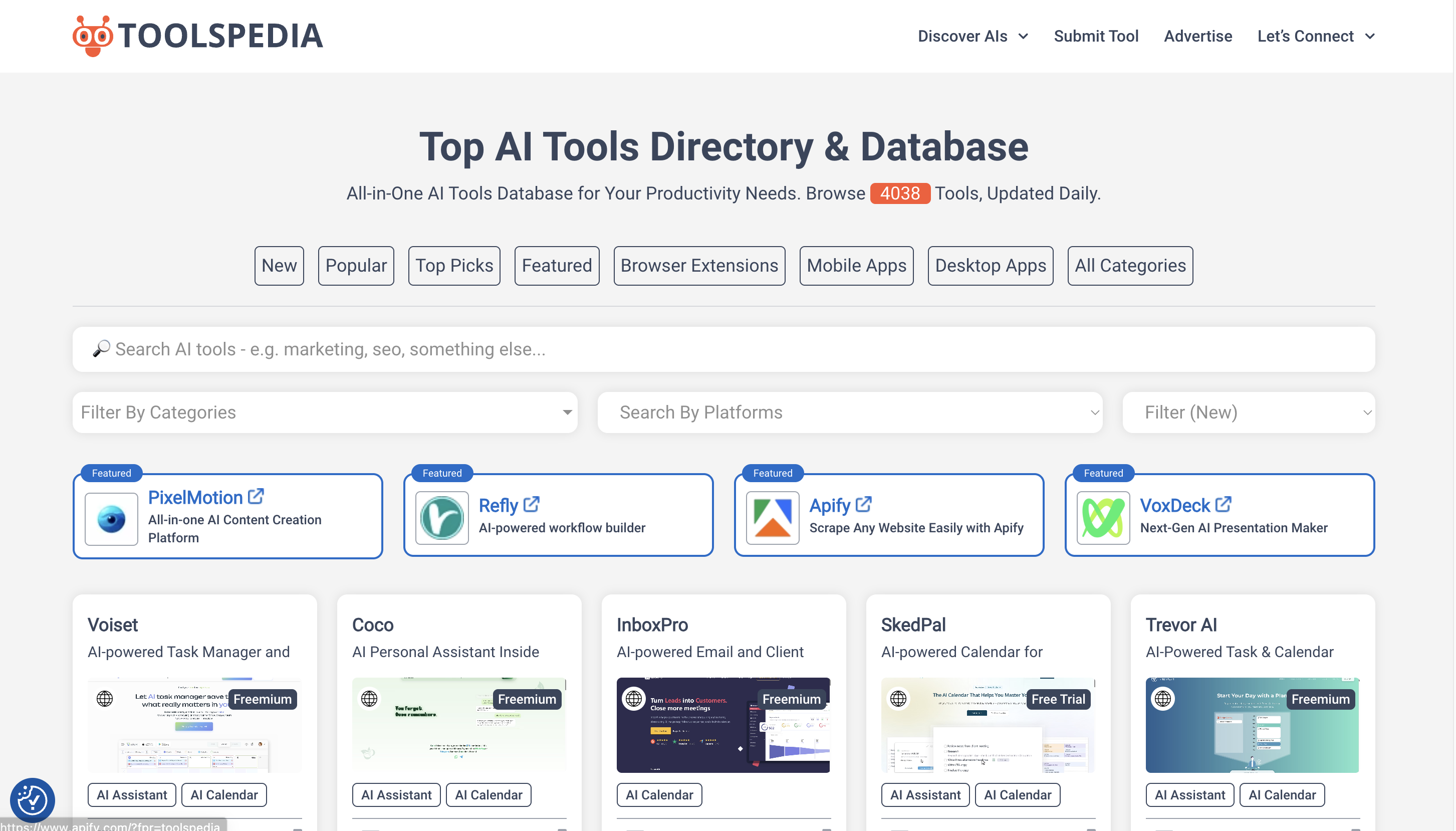Viewport: 1456px width, 831px height.
Task: Open the PixelMotion external link icon
Action: point(256,497)
